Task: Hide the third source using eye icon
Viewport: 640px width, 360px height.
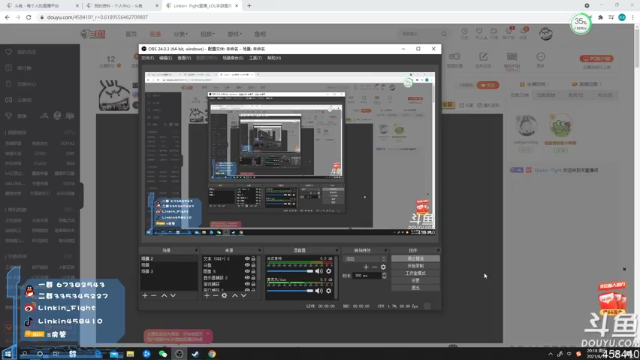Action: [x=247, y=271]
